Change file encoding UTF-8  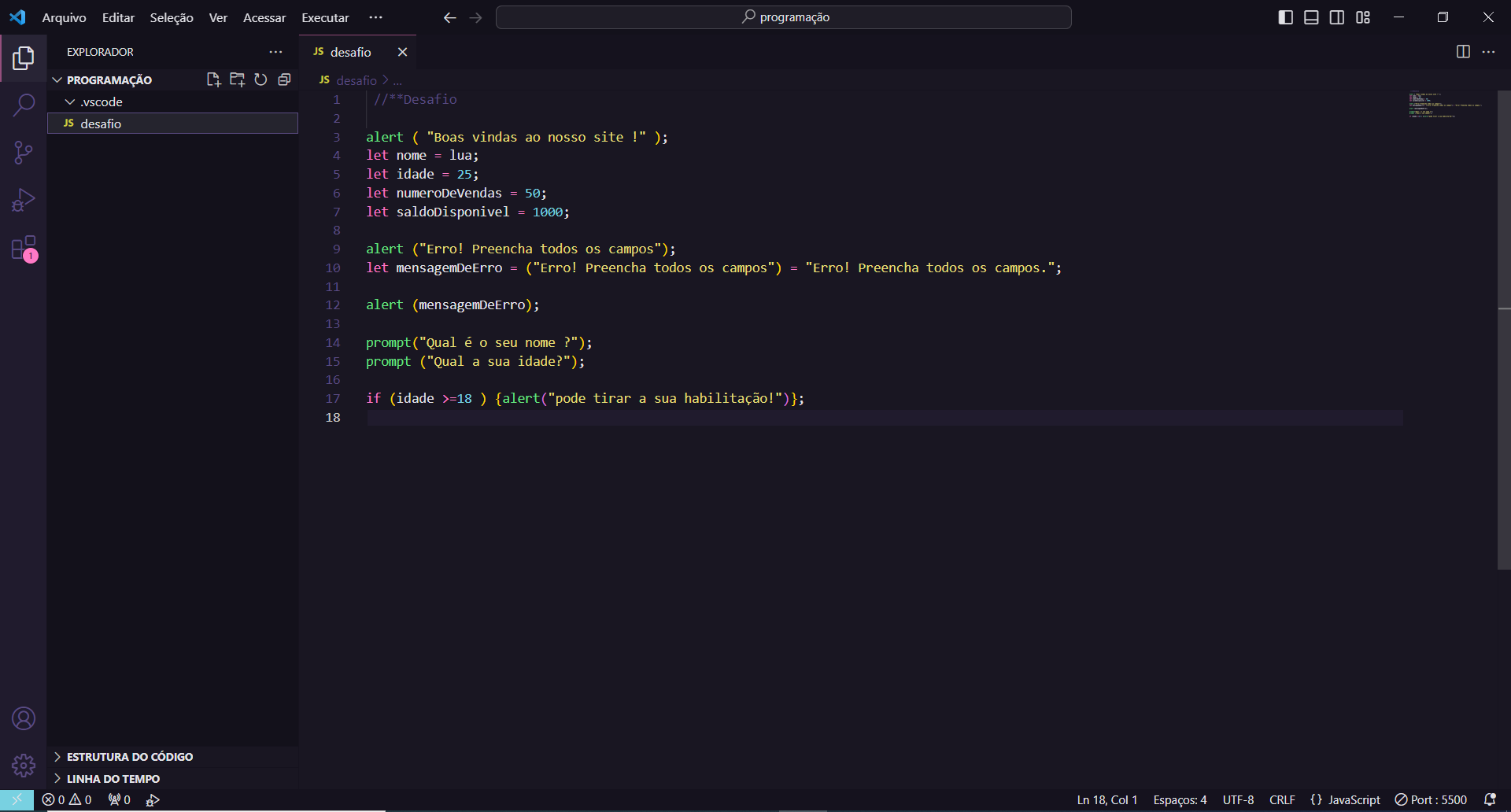tap(1238, 799)
